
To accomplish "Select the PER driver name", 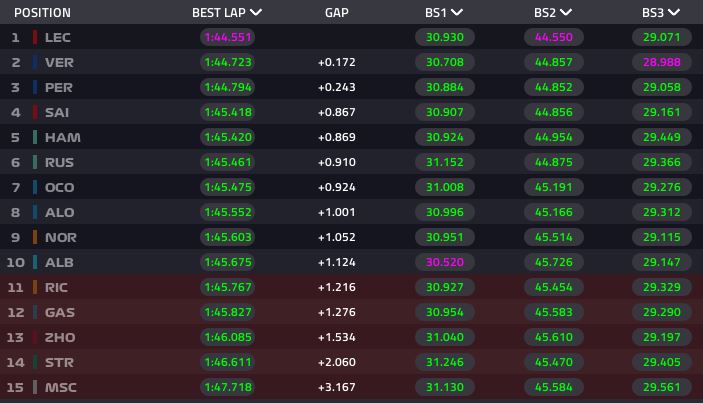I will tap(58, 87).
